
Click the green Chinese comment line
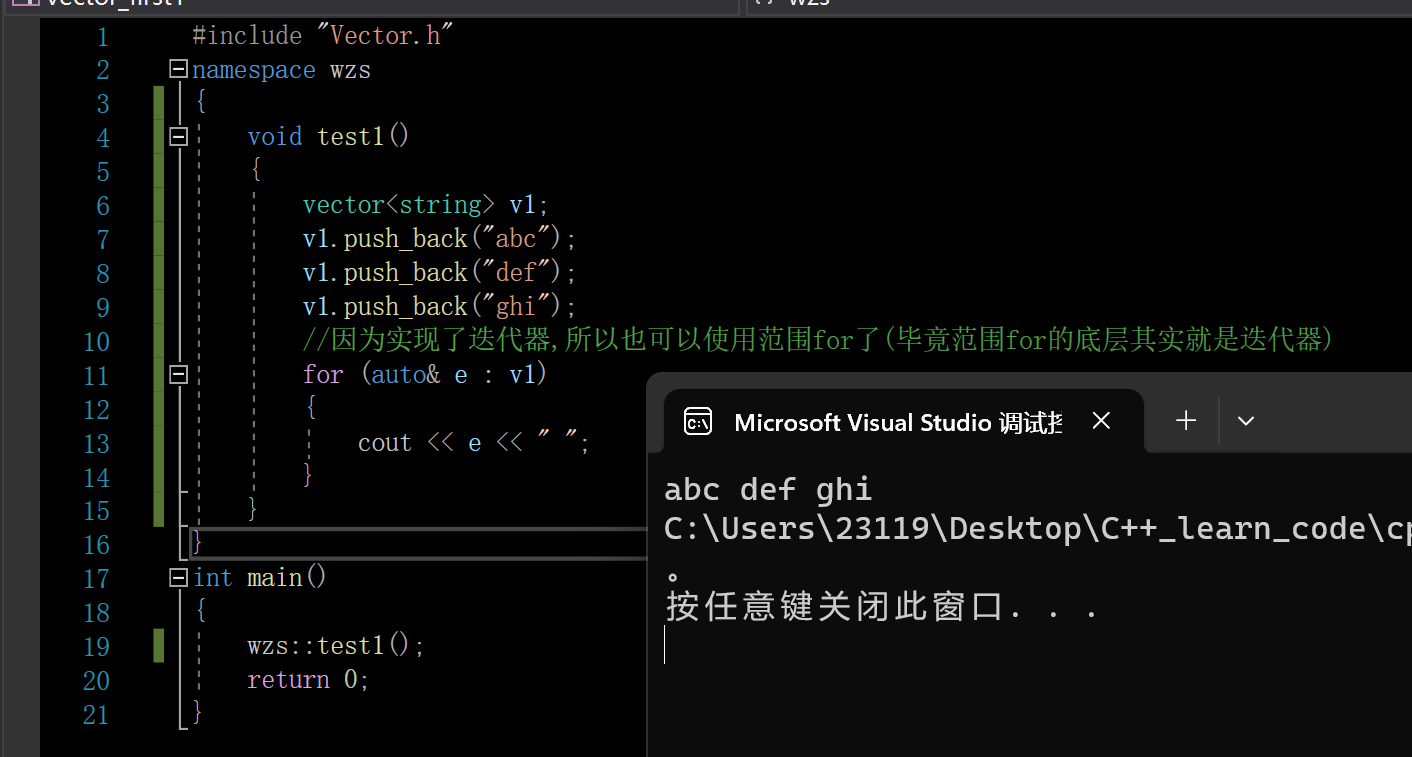(x=818, y=341)
